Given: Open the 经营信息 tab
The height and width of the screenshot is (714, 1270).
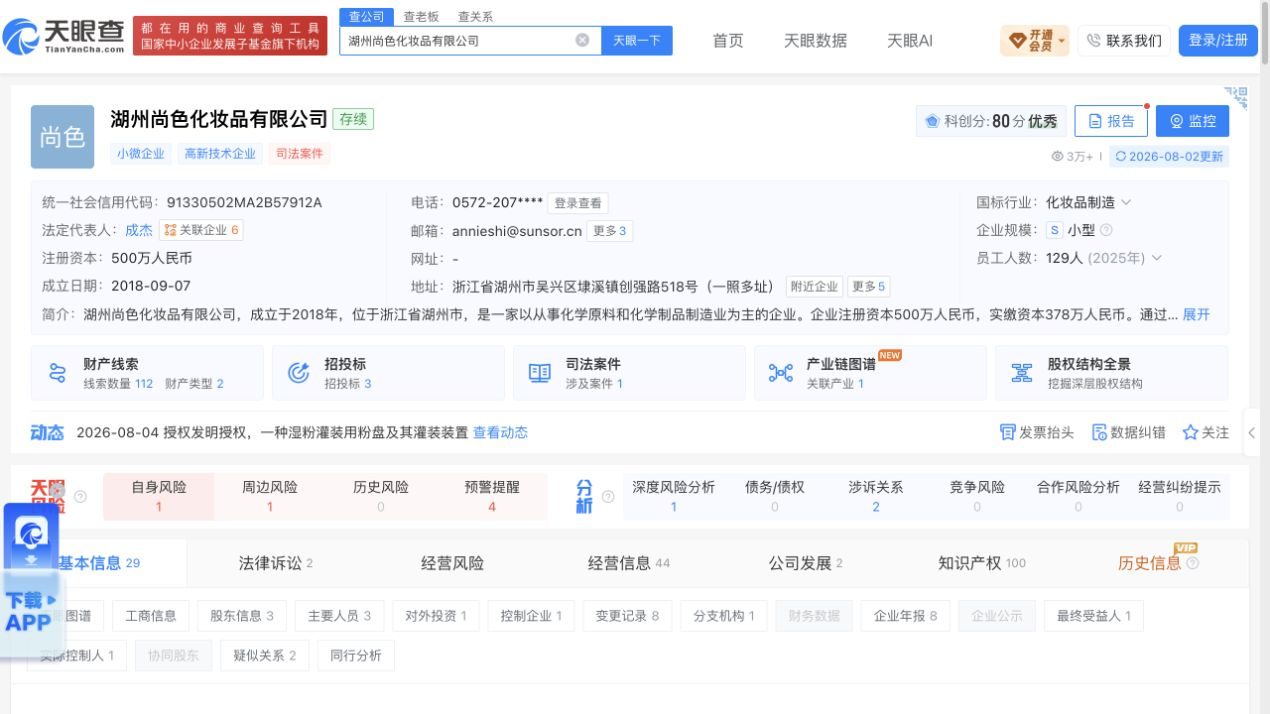Looking at the screenshot, I should point(628,563).
